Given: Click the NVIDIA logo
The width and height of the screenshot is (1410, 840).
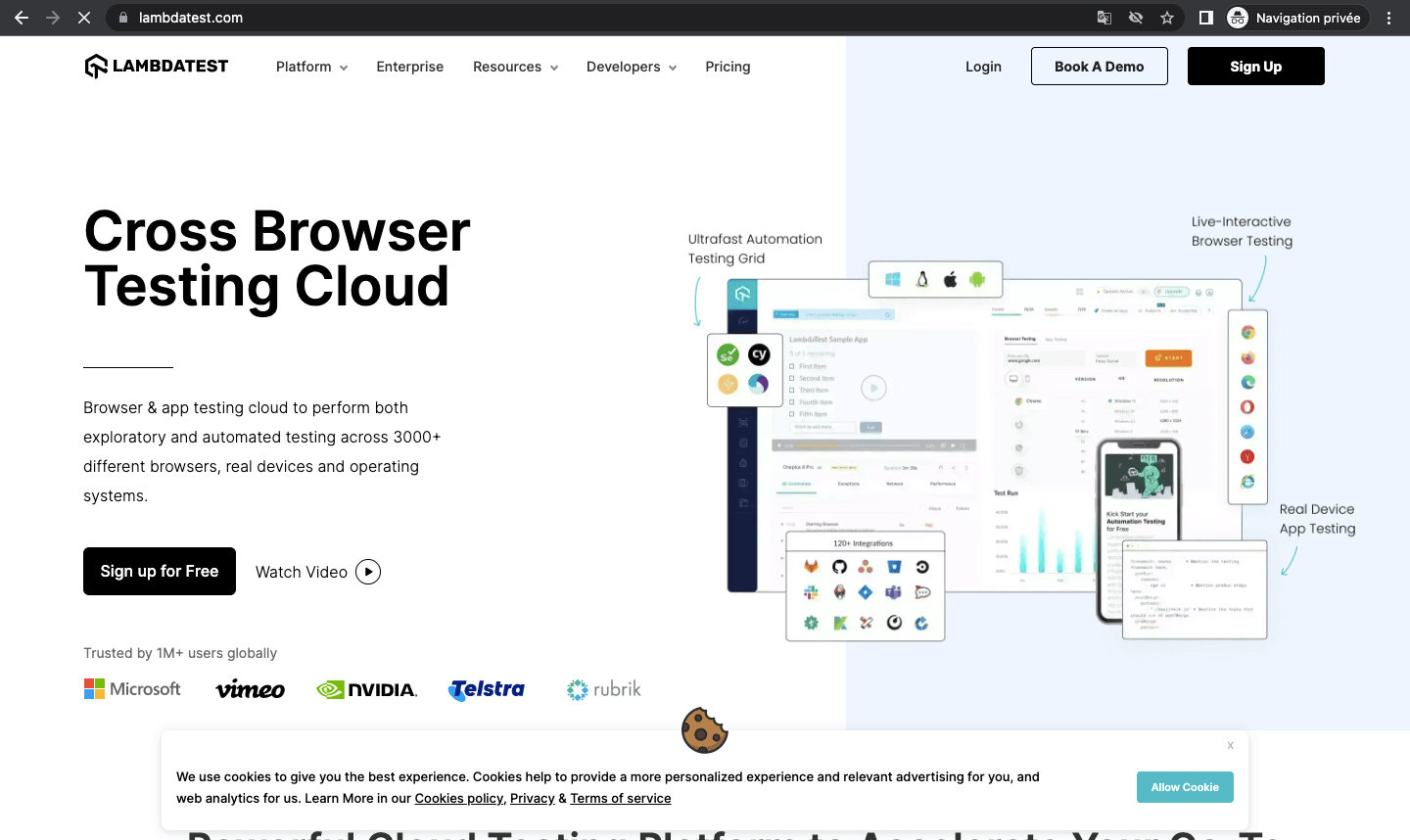Looking at the screenshot, I should (x=367, y=689).
